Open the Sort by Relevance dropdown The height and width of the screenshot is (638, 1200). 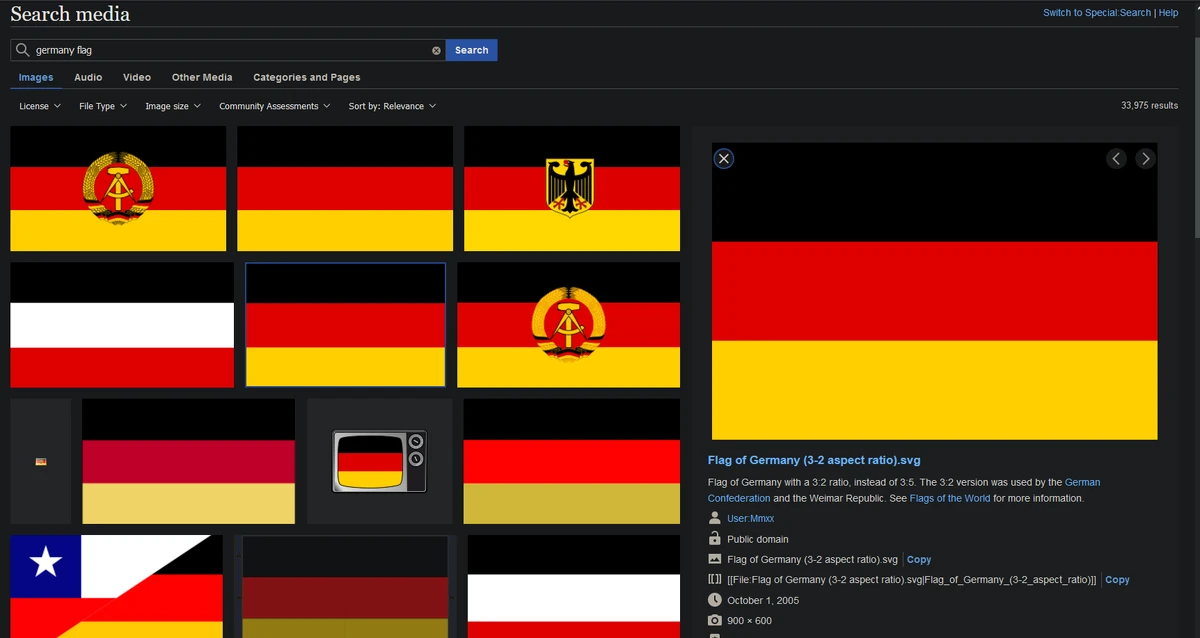392,105
